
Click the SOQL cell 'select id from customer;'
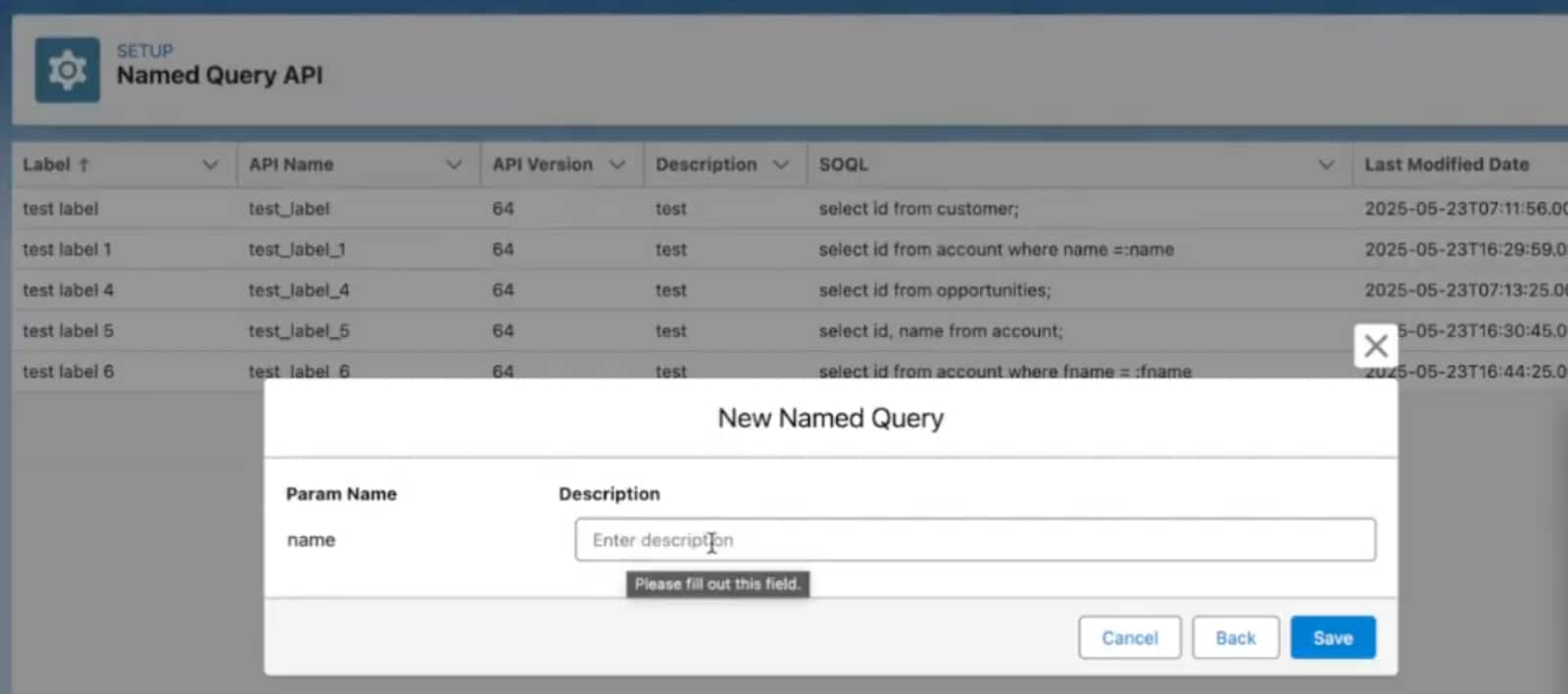(x=918, y=209)
